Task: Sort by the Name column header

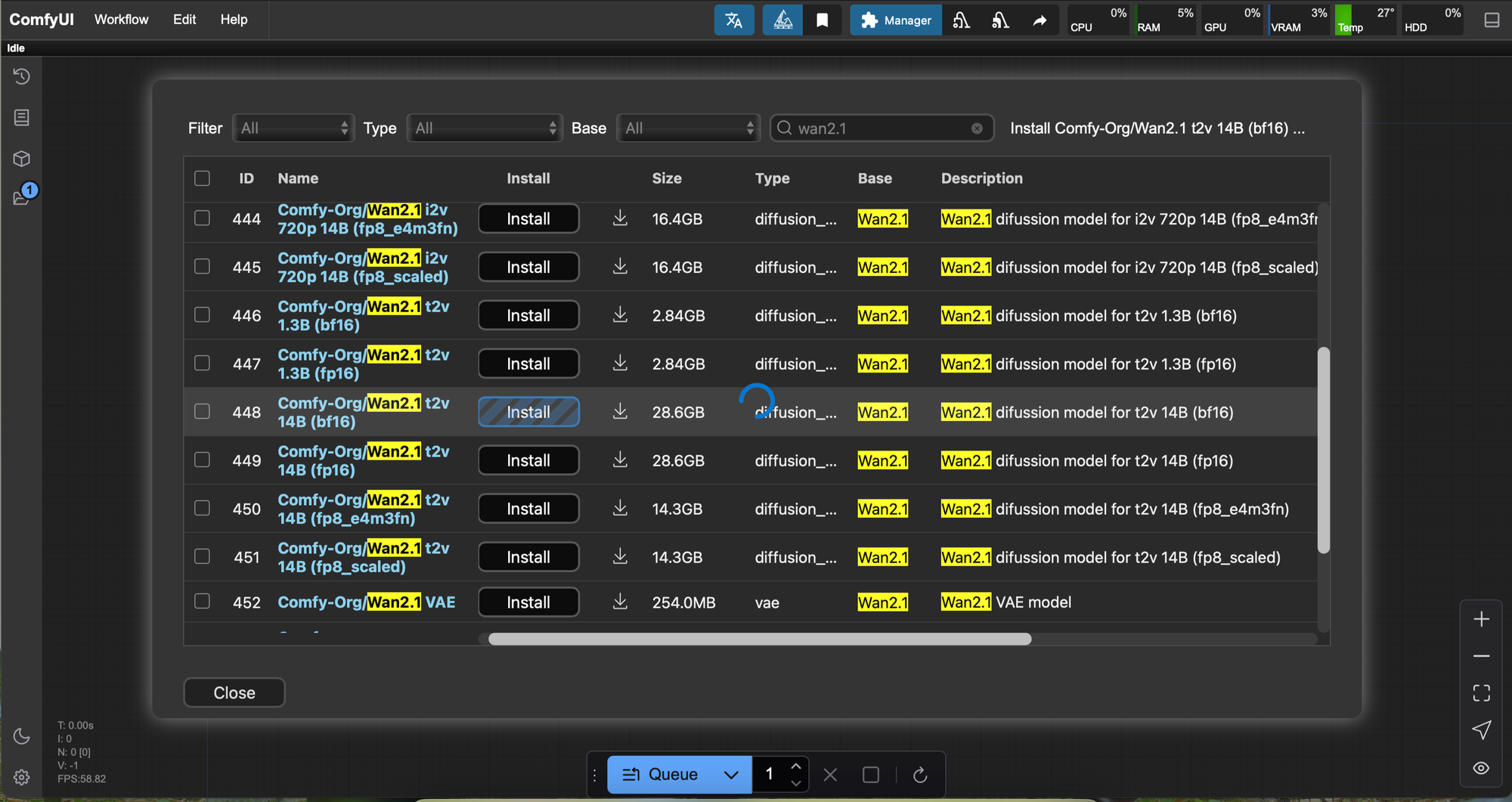Action: [x=298, y=178]
